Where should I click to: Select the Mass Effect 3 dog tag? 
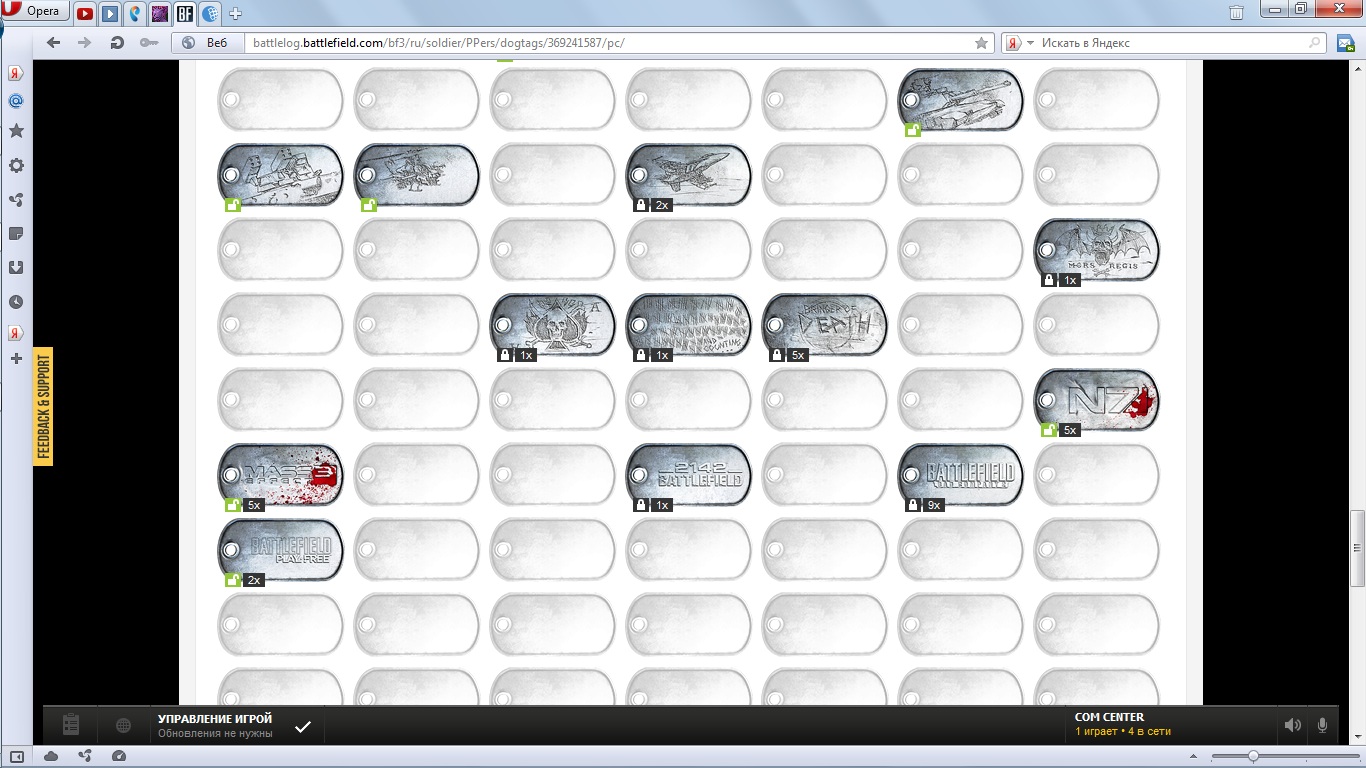[x=281, y=475]
